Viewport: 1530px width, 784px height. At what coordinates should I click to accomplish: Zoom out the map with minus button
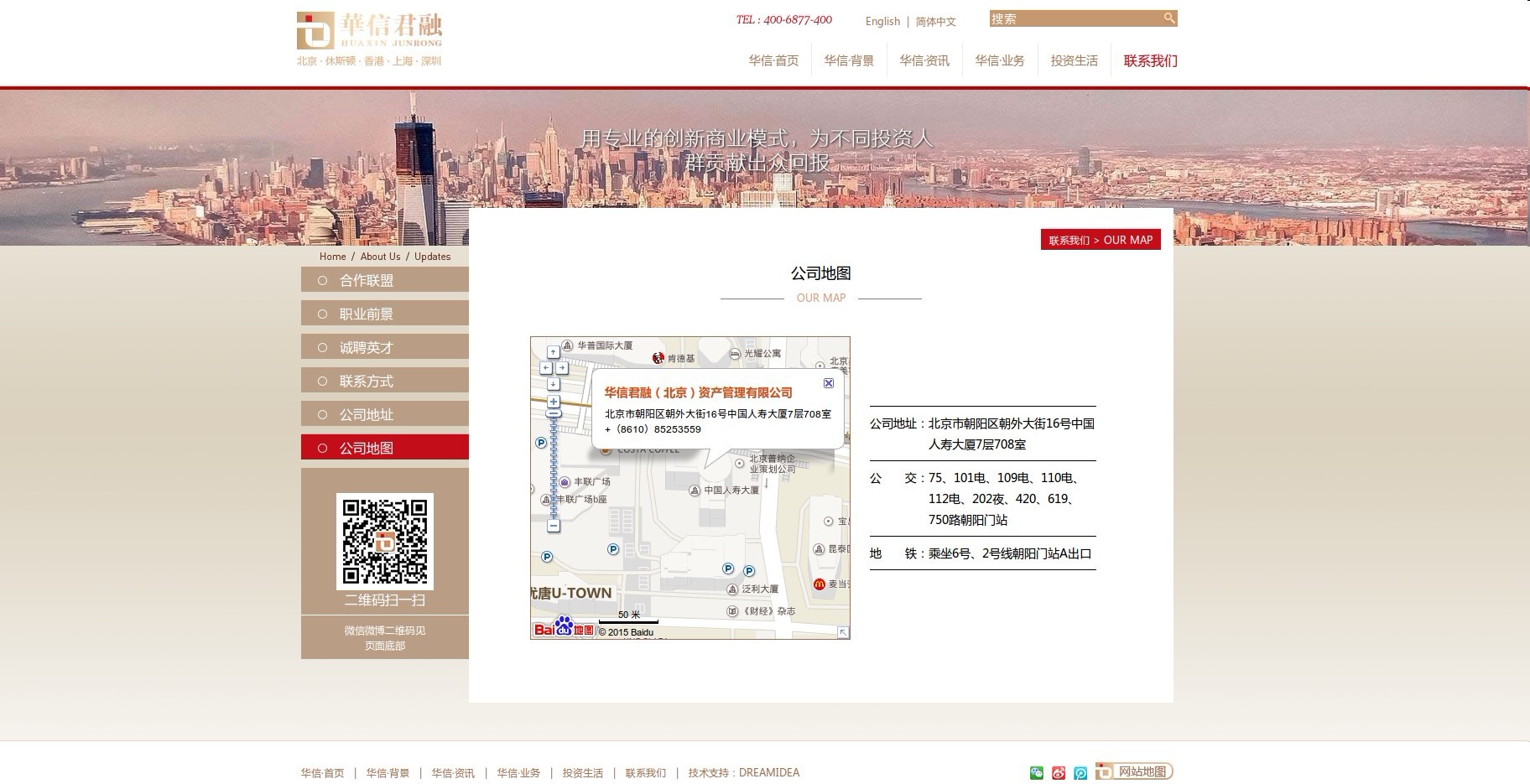pyautogui.click(x=554, y=526)
